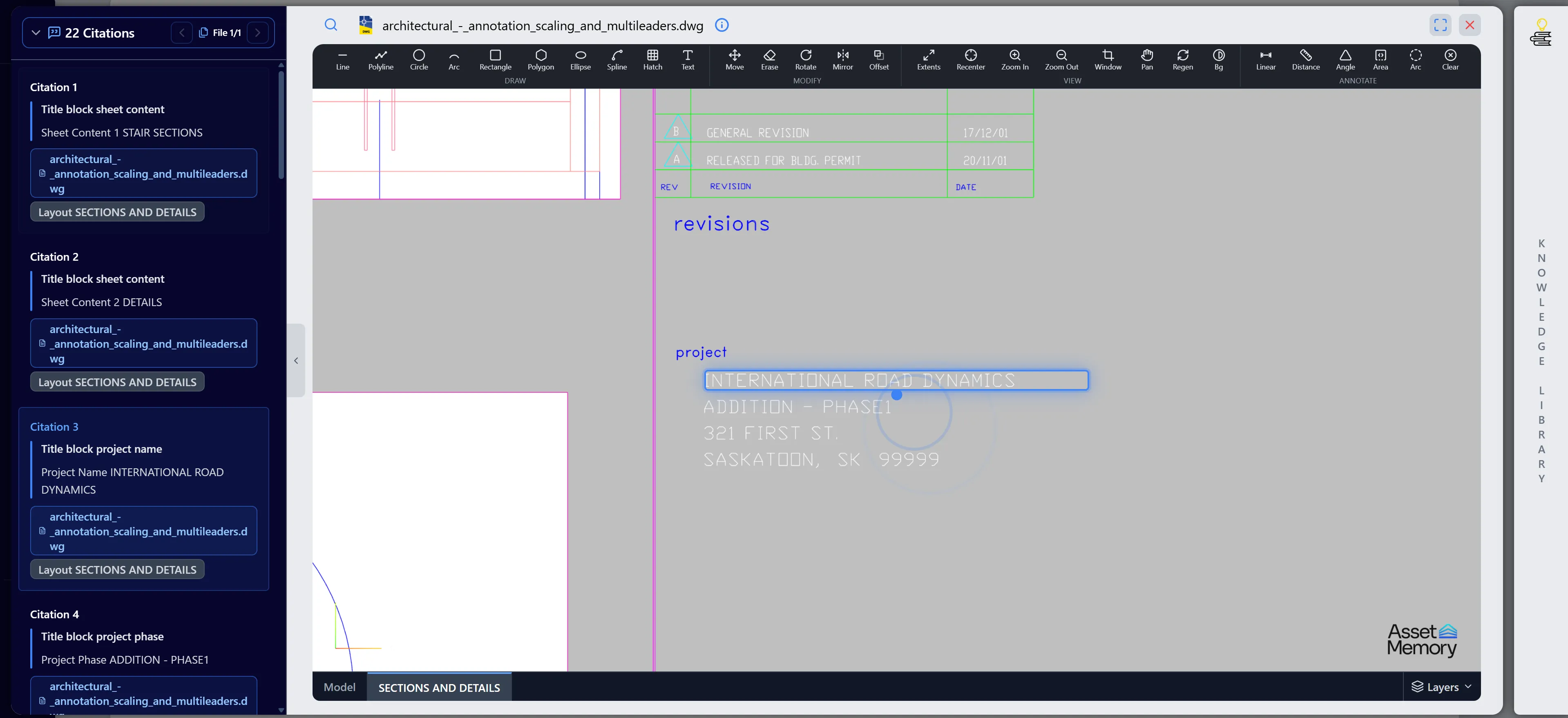Switch to the Model tab

339,687
